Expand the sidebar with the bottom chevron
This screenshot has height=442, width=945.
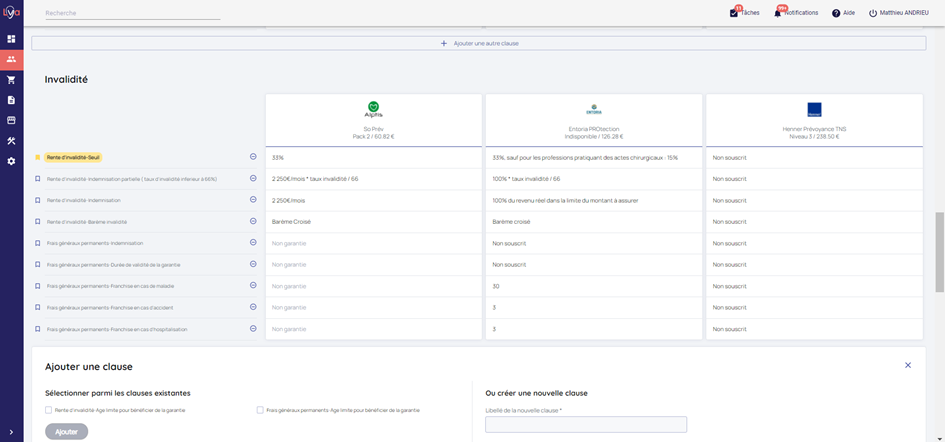click(11, 432)
